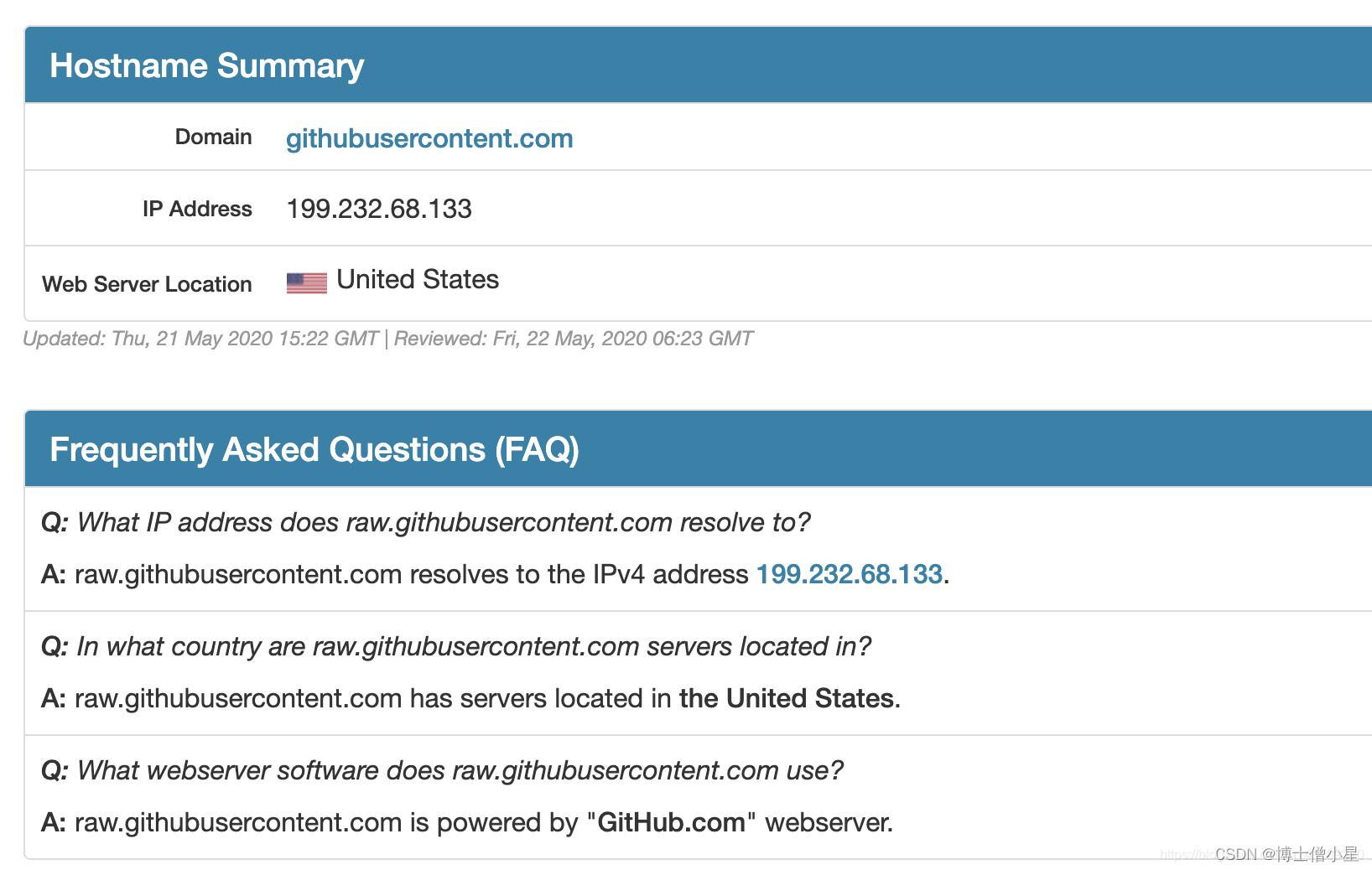Click the IP Address row label

197,209
